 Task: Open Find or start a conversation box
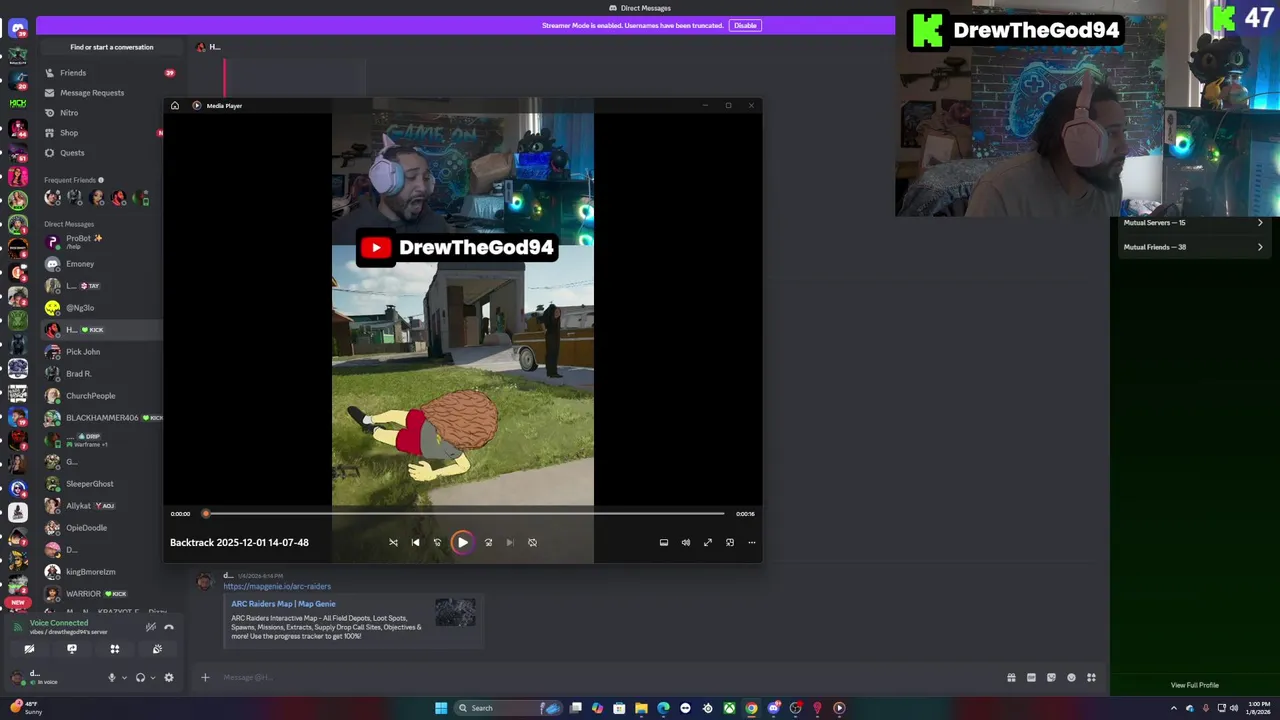pyautogui.click(x=112, y=47)
